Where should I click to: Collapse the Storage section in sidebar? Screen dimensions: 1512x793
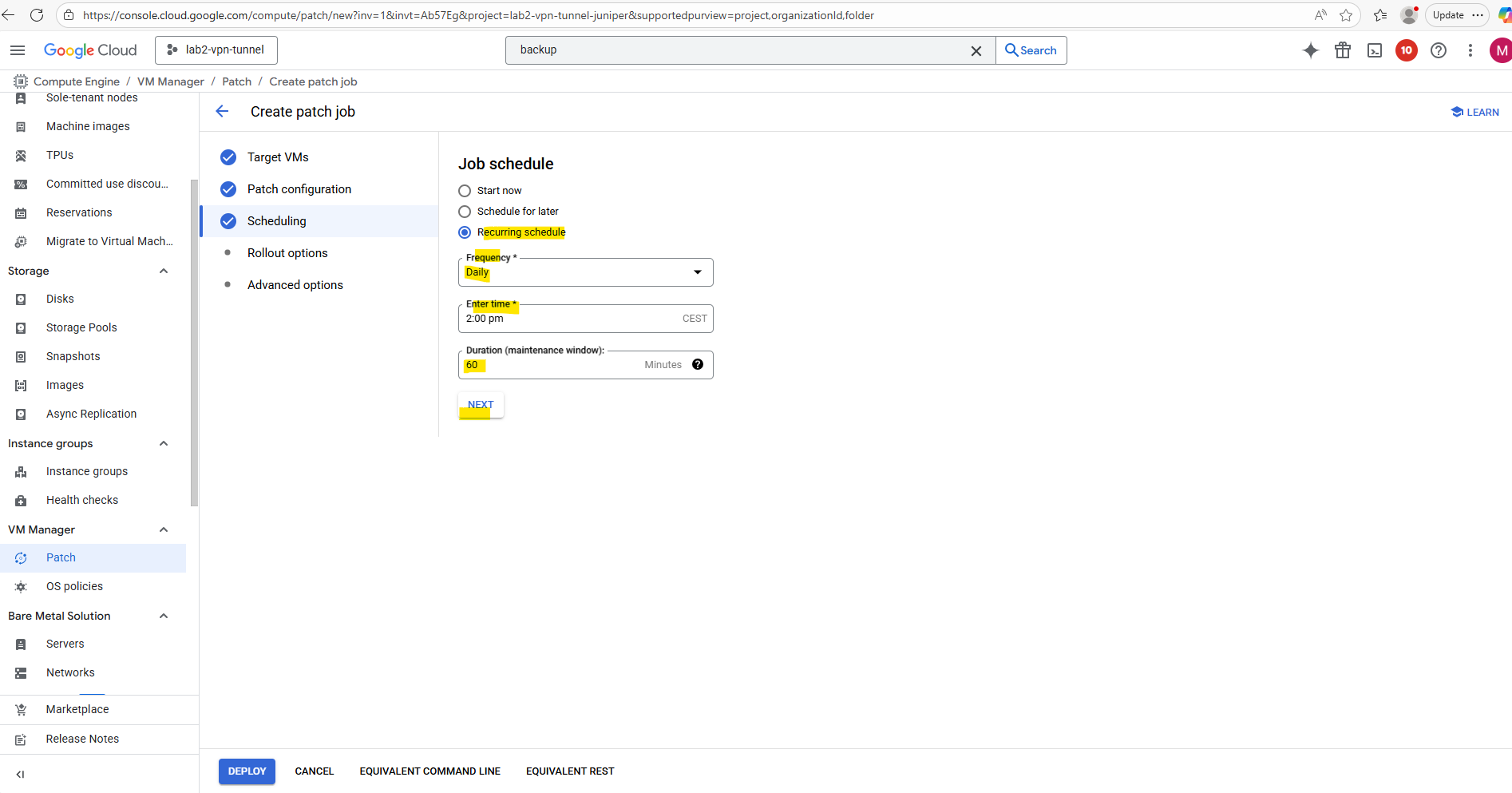point(164,272)
